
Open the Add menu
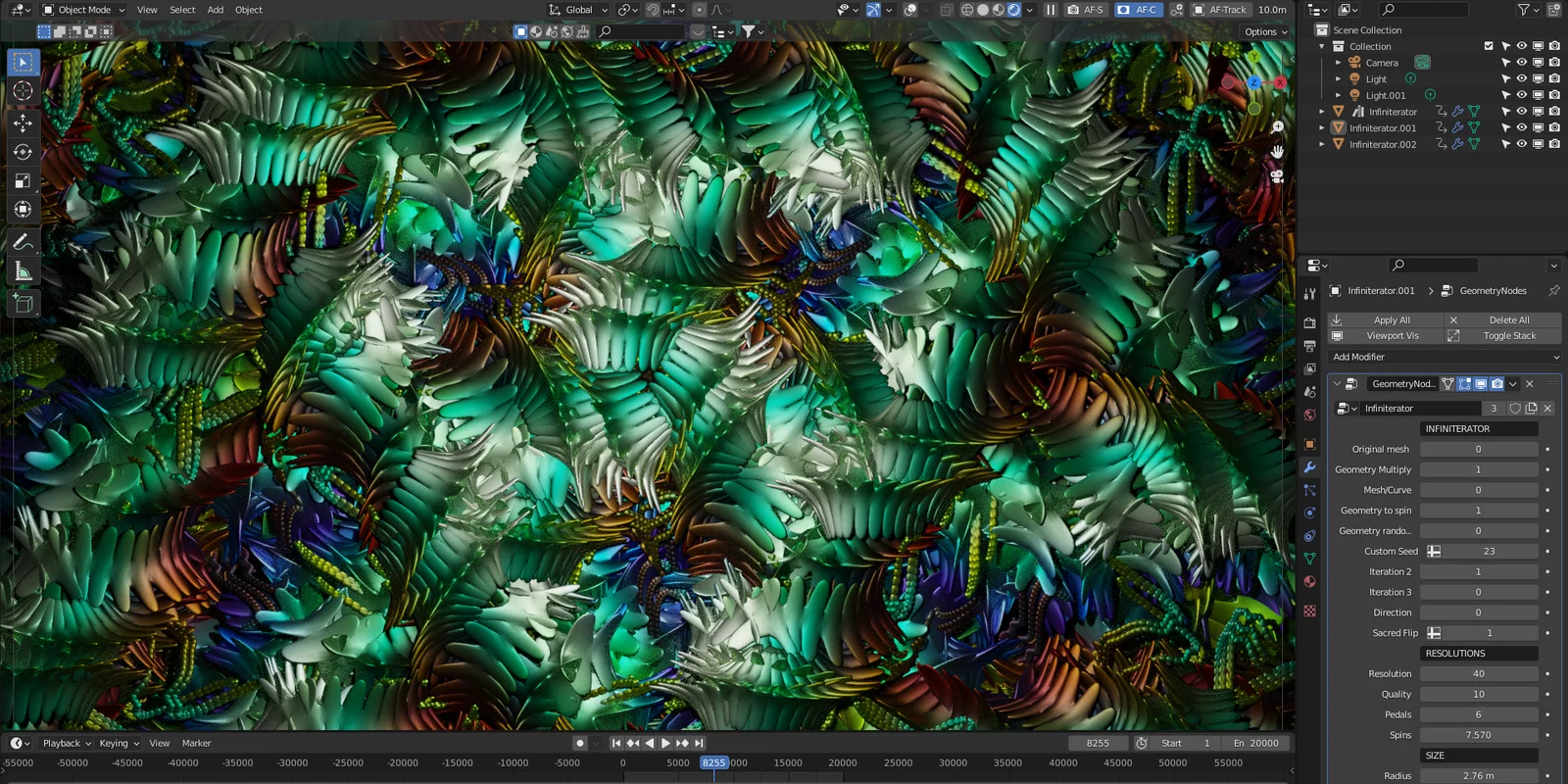click(216, 10)
